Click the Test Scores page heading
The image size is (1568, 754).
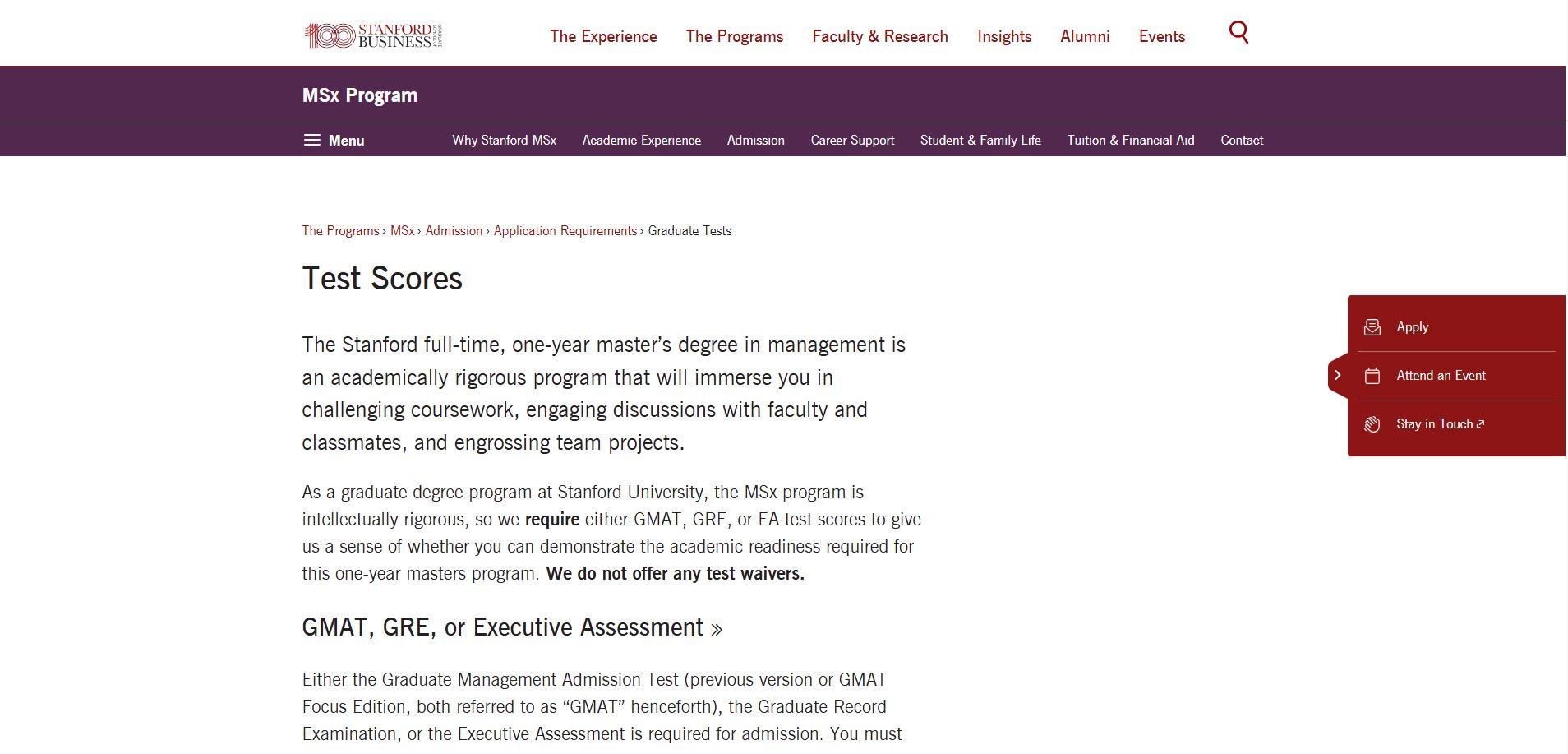(x=382, y=279)
